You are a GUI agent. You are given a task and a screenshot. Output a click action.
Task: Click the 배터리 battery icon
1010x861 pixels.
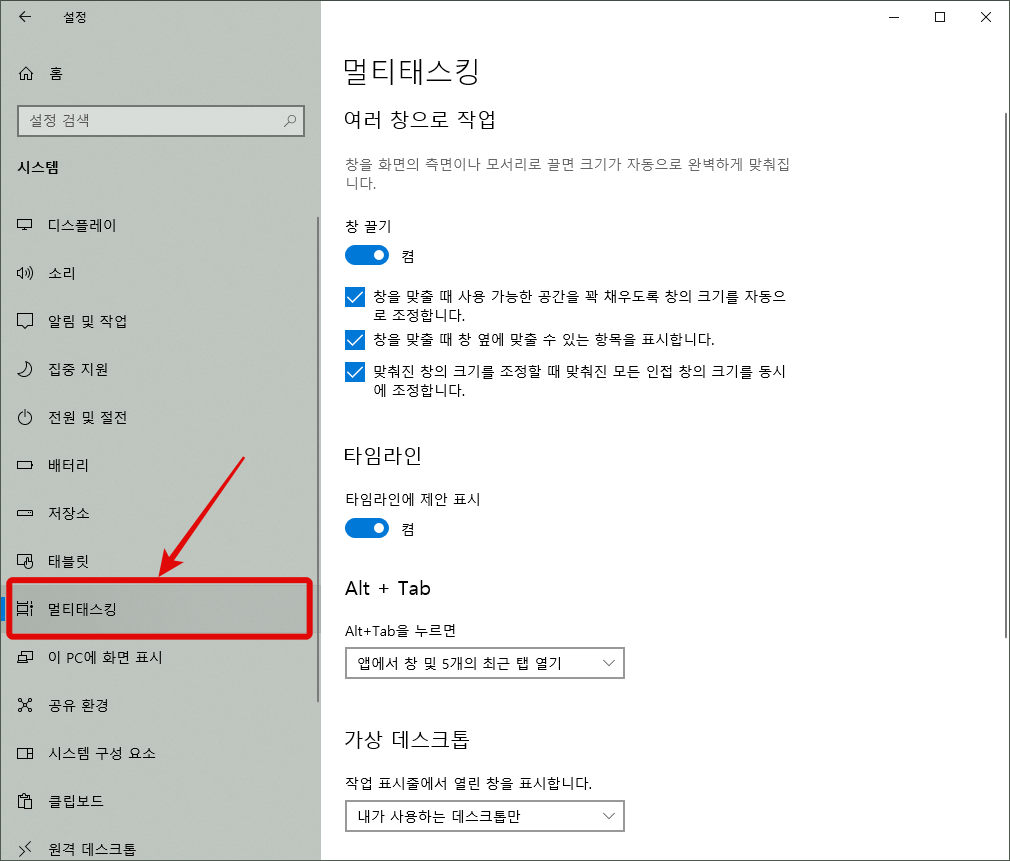tap(25, 465)
